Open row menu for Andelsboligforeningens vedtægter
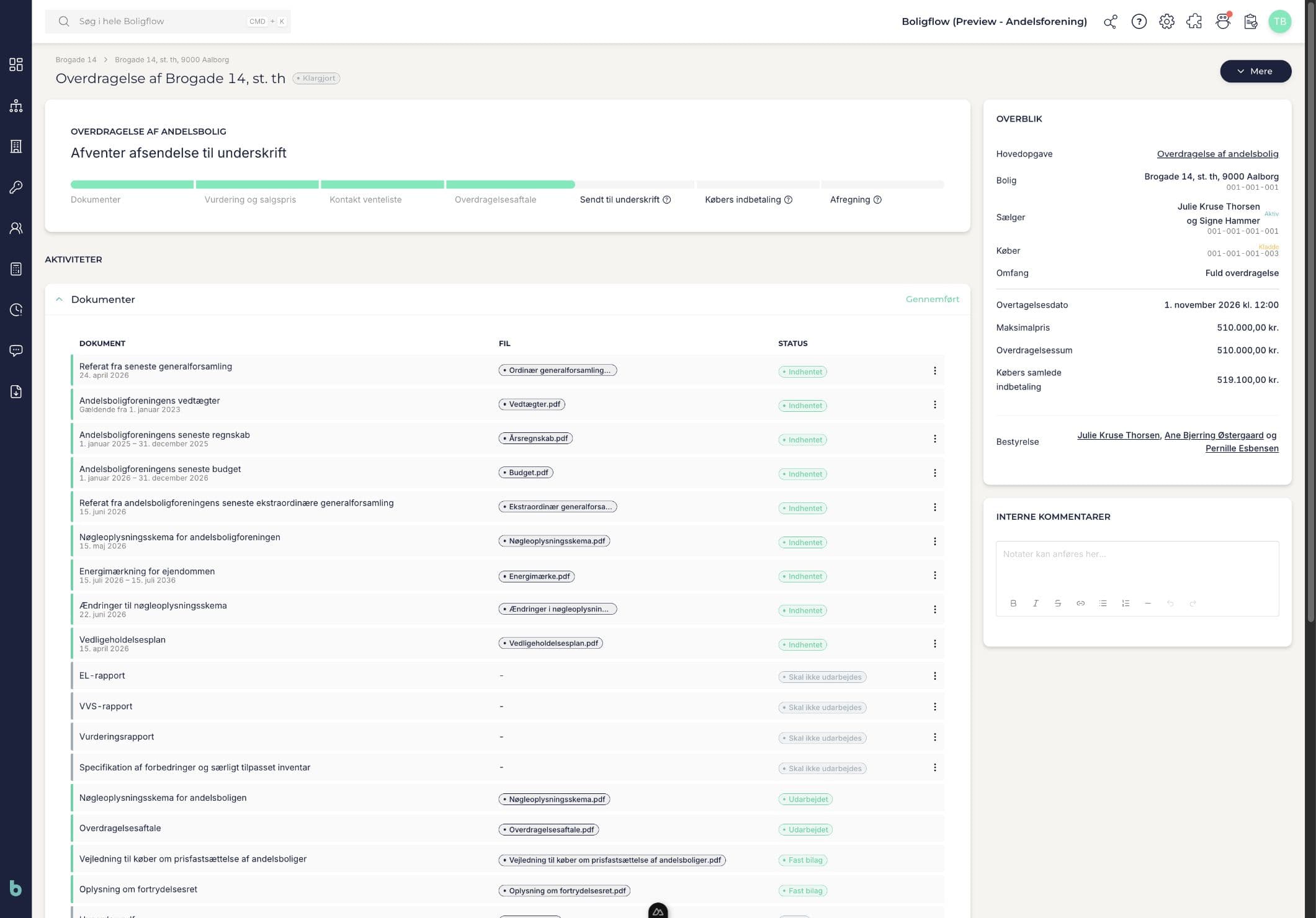 pos(934,405)
